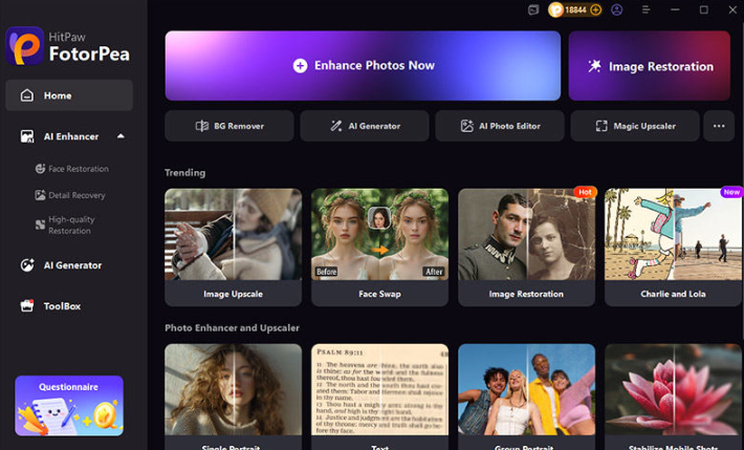Add credits with the plus coin icon
The image size is (744, 450).
tap(596, 9)
